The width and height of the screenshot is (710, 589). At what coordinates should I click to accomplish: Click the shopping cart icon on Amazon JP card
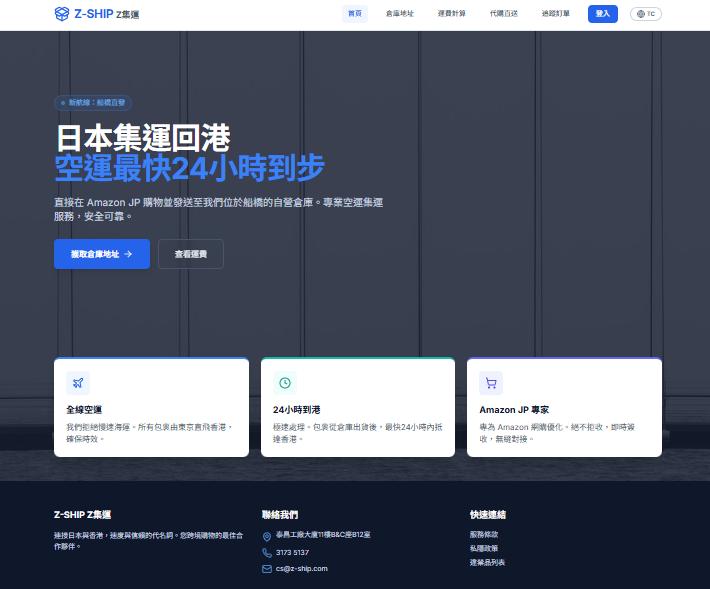[x=491, y=383]
